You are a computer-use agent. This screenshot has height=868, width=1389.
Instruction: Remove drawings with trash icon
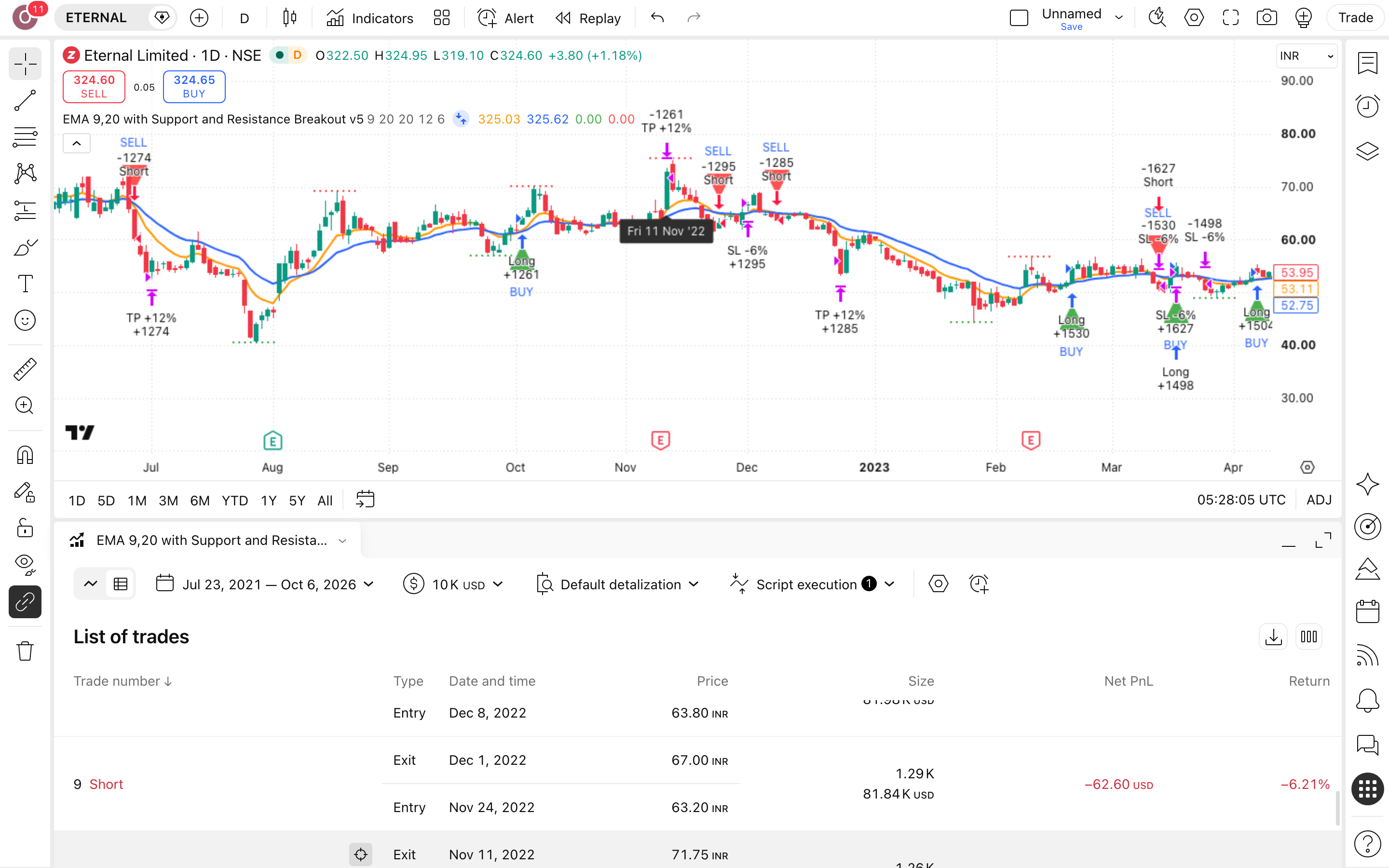coord(25,651)
